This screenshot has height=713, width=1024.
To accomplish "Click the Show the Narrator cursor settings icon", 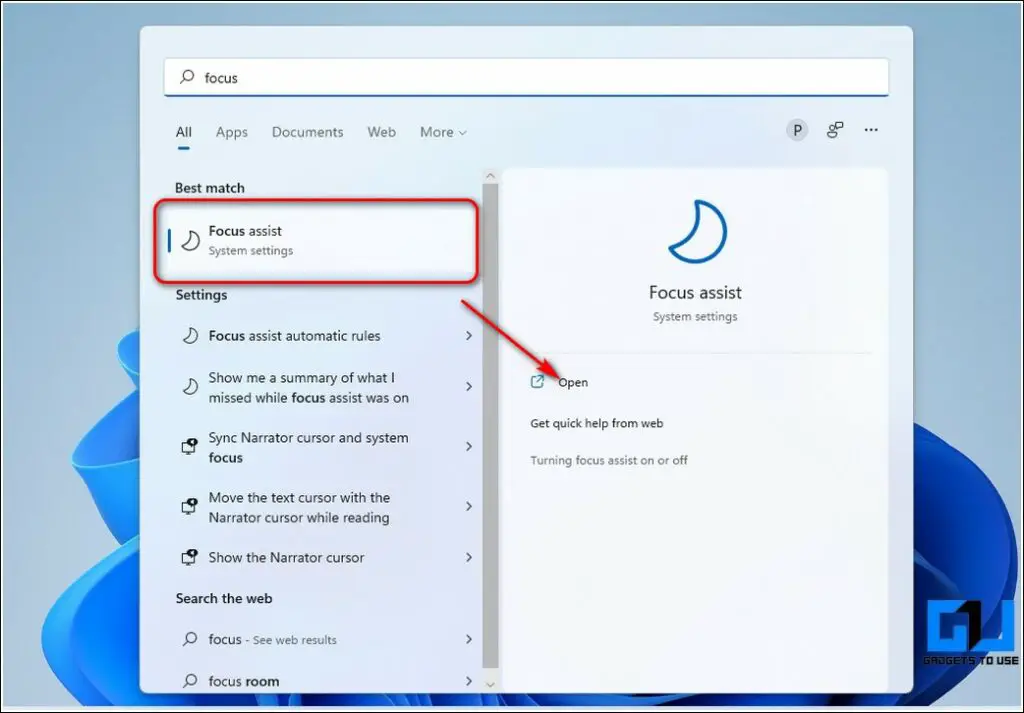I will pos(189,558).
